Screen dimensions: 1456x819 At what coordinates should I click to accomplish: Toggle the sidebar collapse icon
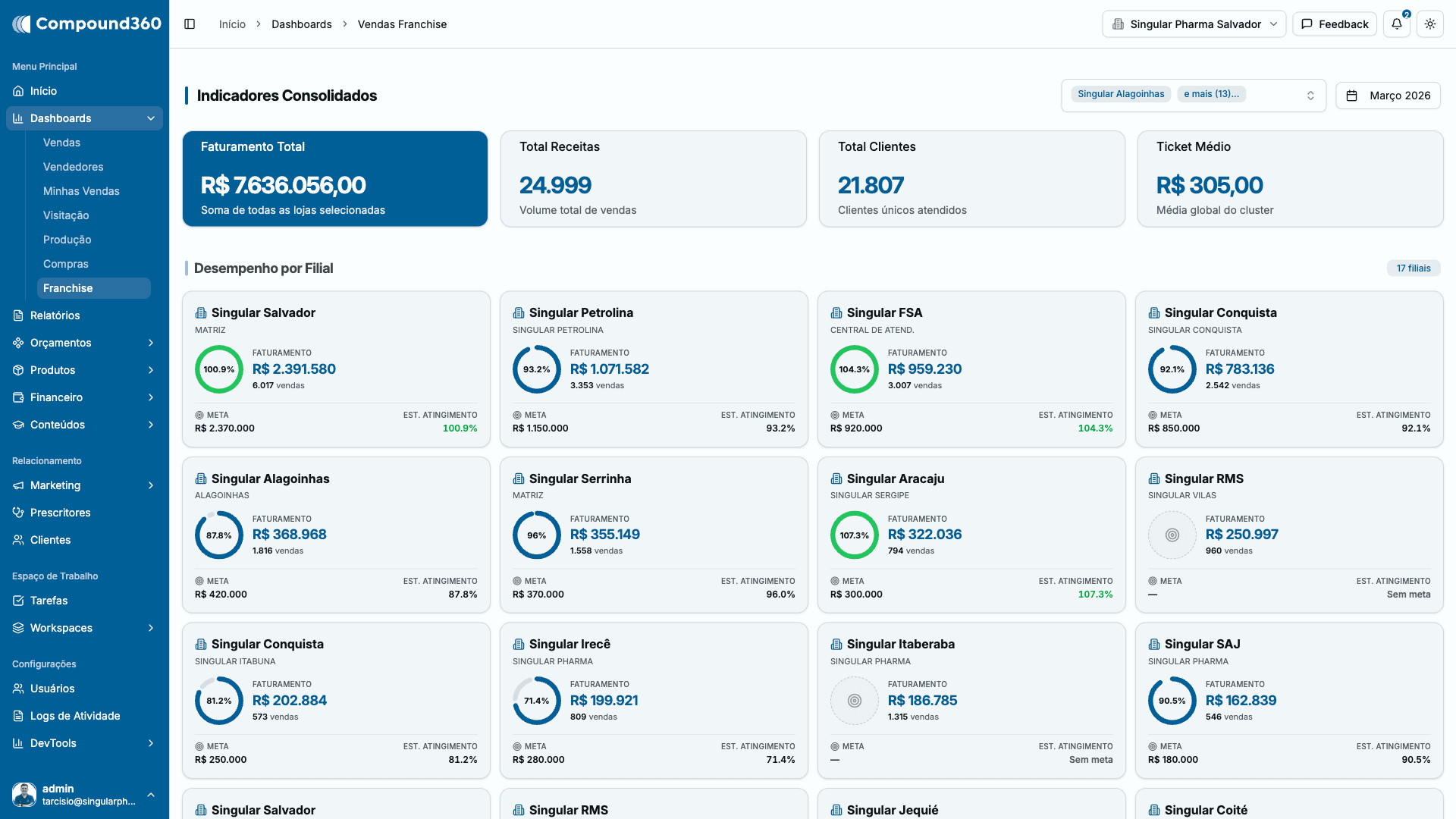190,24
